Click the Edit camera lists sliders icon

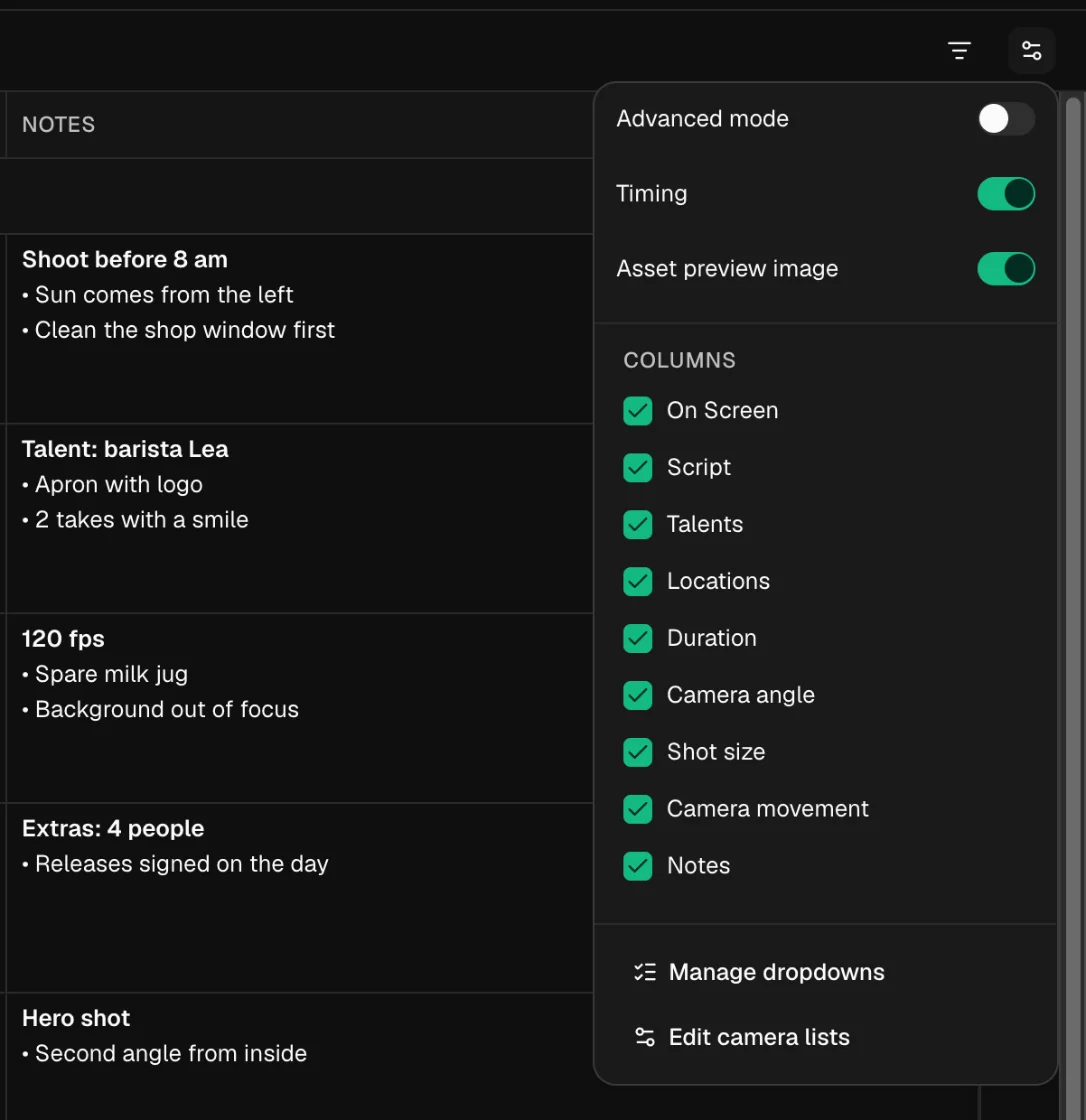pos(644,1037)
